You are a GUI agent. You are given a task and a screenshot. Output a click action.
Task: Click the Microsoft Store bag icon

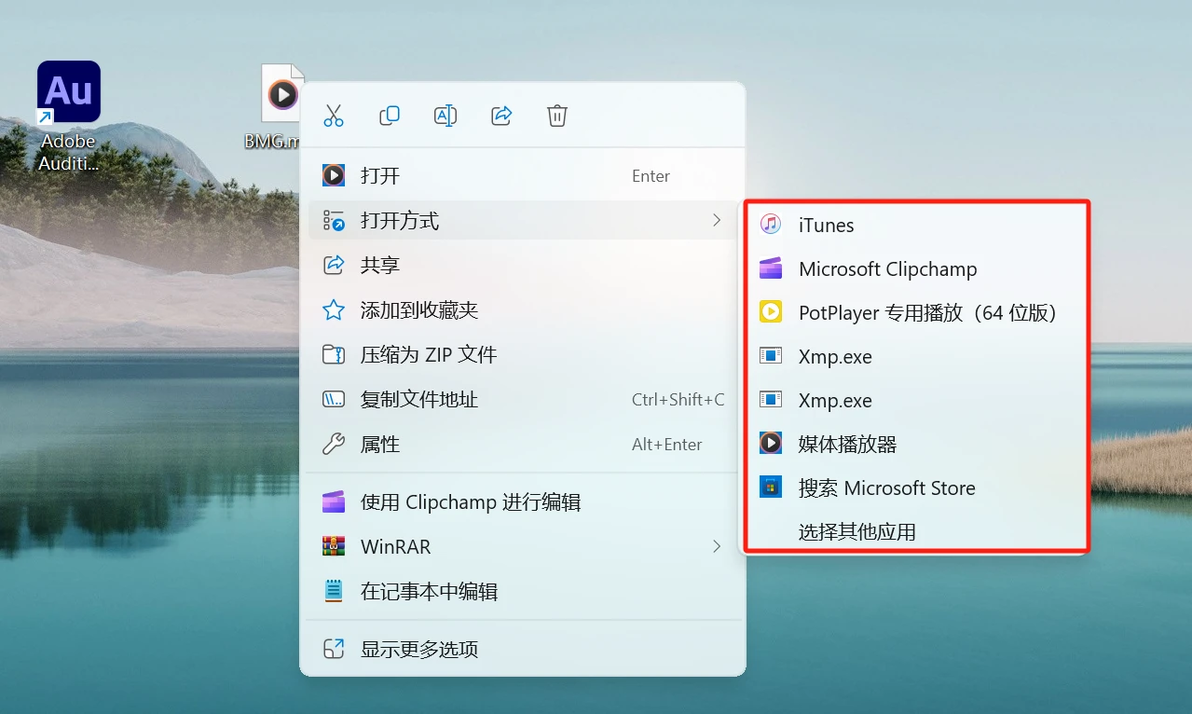point(770,487)
